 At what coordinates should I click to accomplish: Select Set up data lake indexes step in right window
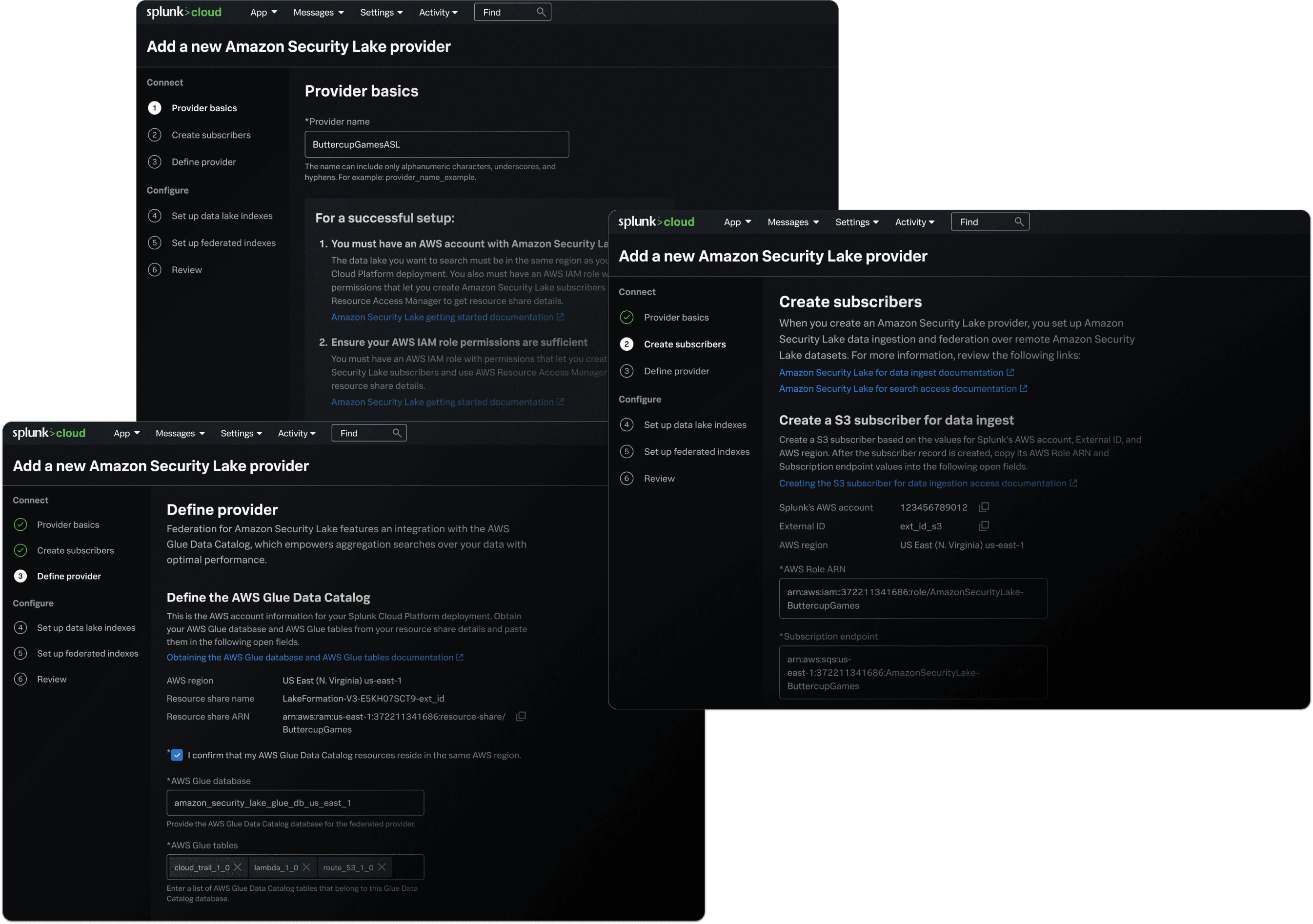[x=694, y=425]
